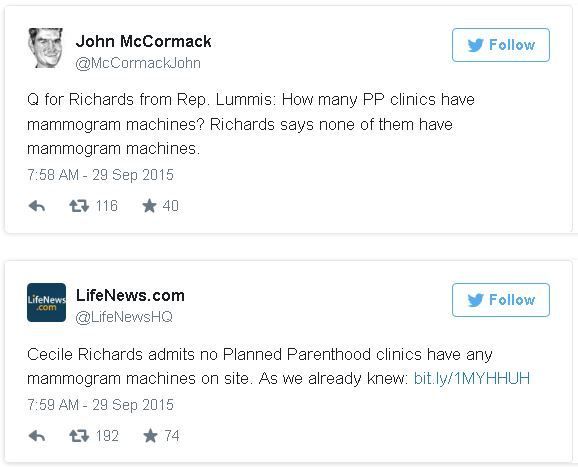Reply to the LifeNews.com tweet
This screenshot has height=467, width=578.
37,436
